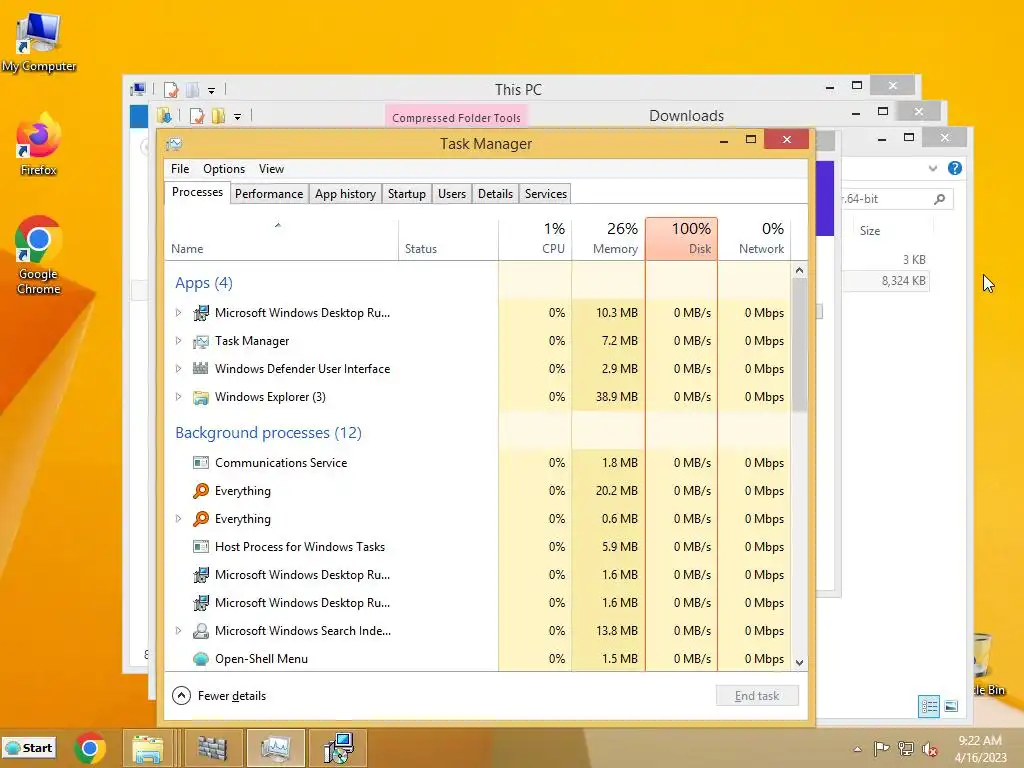Switch to the Performance tab
Screen dimensions: 1024x768
[x=269, y=194]
